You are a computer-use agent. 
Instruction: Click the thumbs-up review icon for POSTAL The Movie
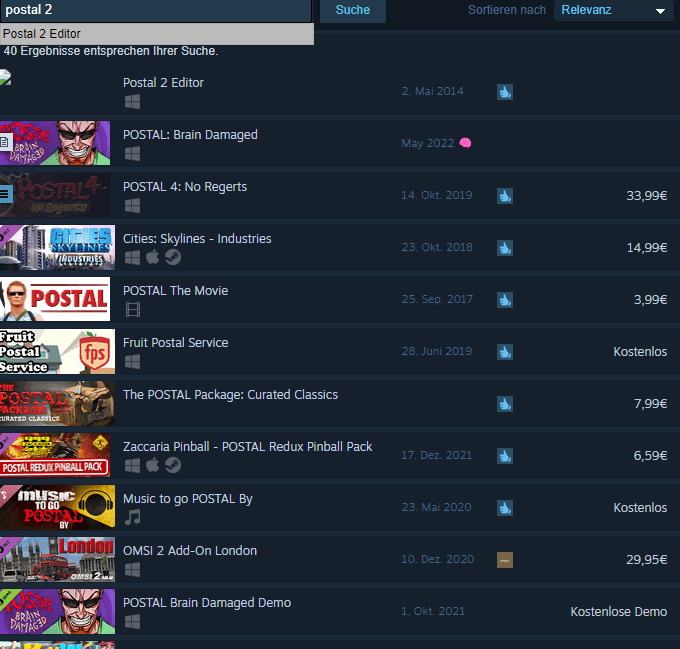coord(505,300)
